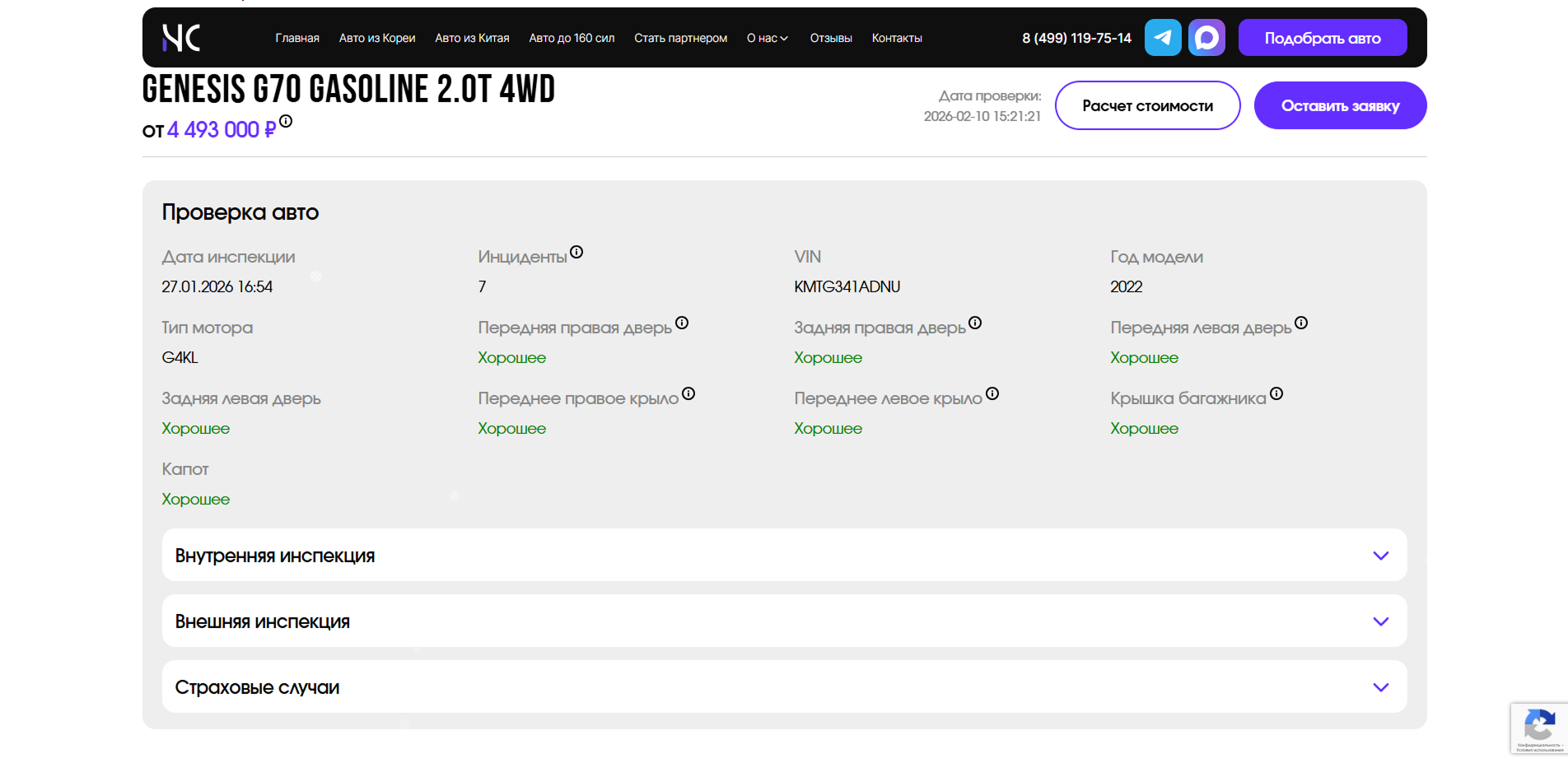Screen dimensions: 1568x763
Task: Click the Расчет стоимости button
Action: [1147, 105]
